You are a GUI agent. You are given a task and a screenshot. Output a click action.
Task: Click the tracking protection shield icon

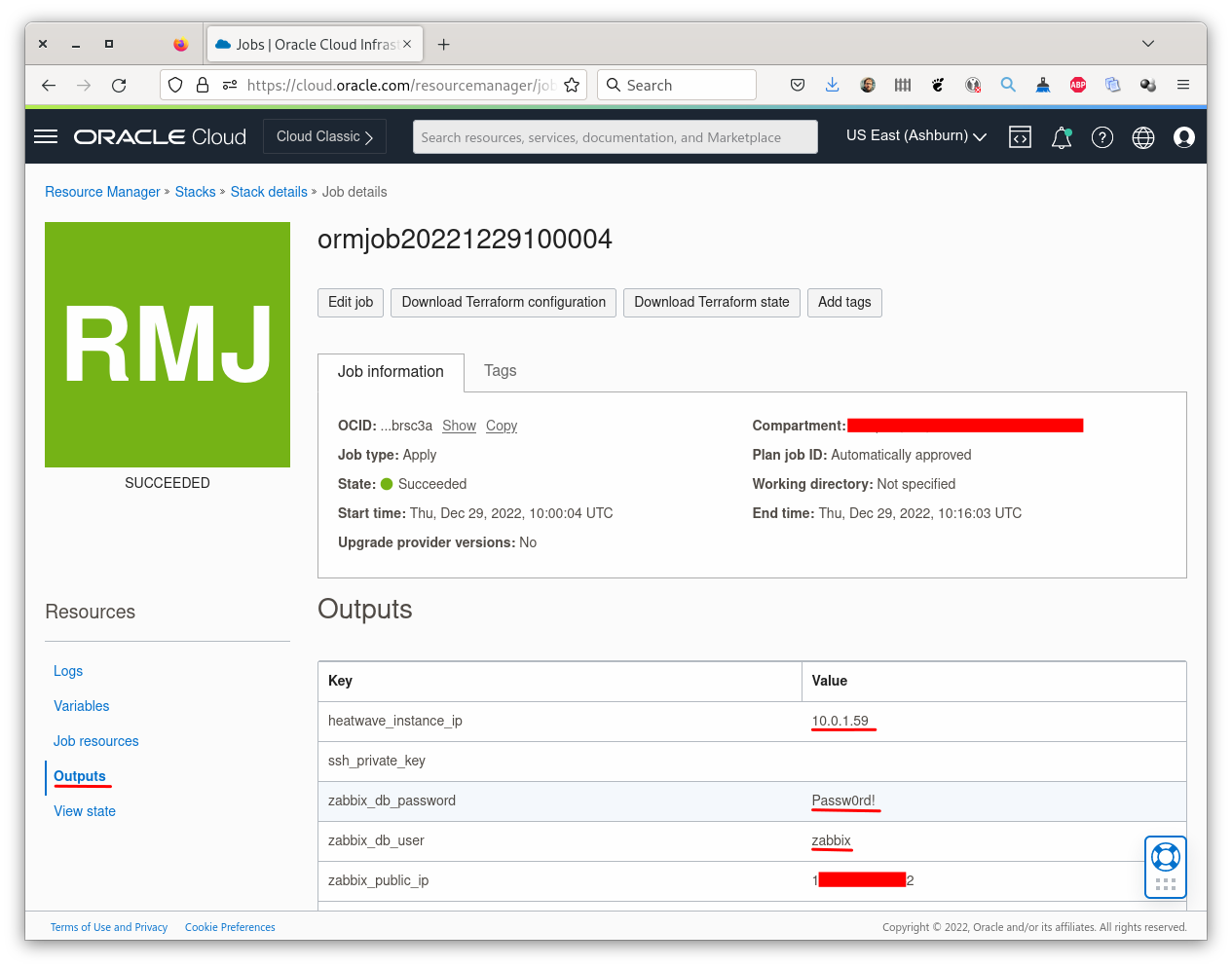175,85
